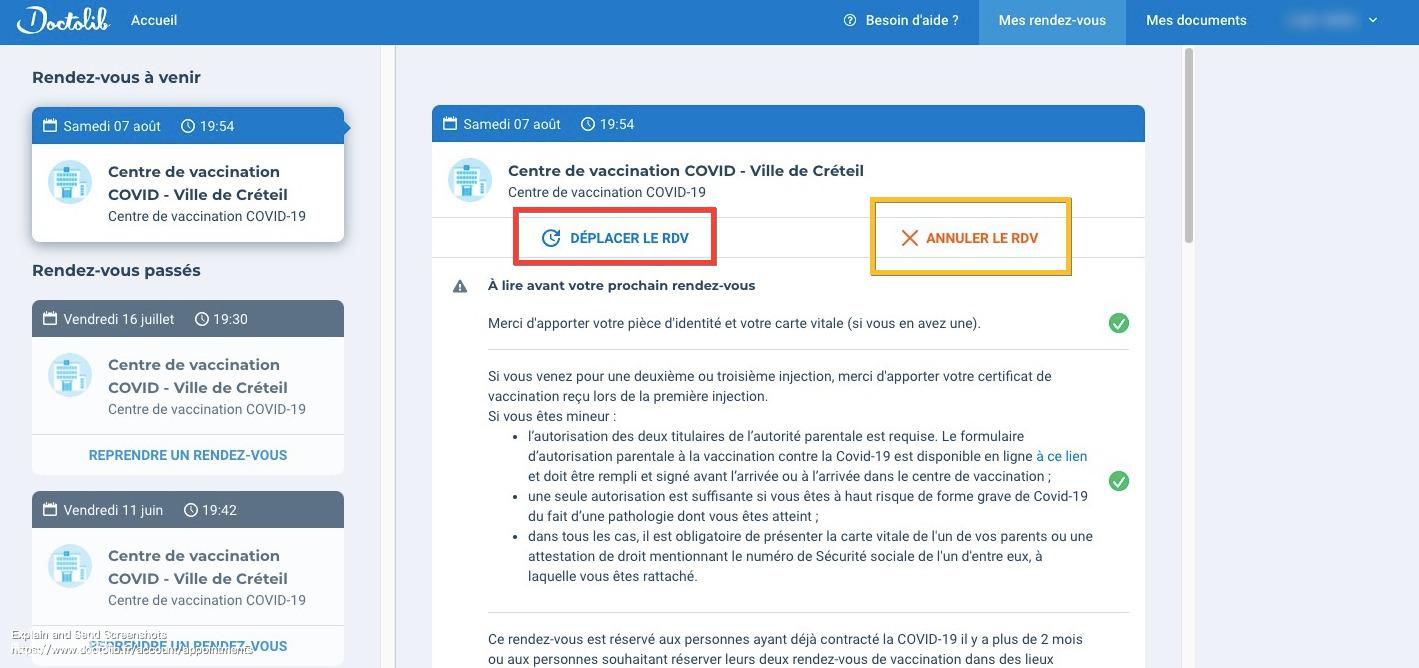Viewport: 1419px width, 668px height.
Task: Click the Annuler le RDV button
Action: (x=970, y=238)
